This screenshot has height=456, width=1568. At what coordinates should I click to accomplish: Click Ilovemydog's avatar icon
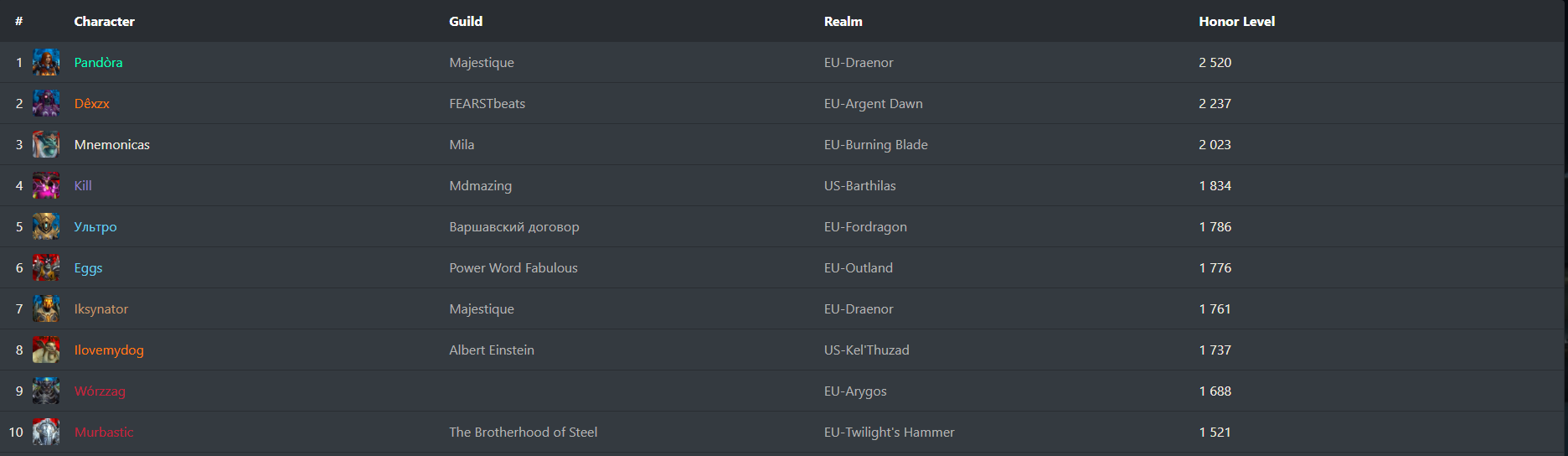click(46, 350)
